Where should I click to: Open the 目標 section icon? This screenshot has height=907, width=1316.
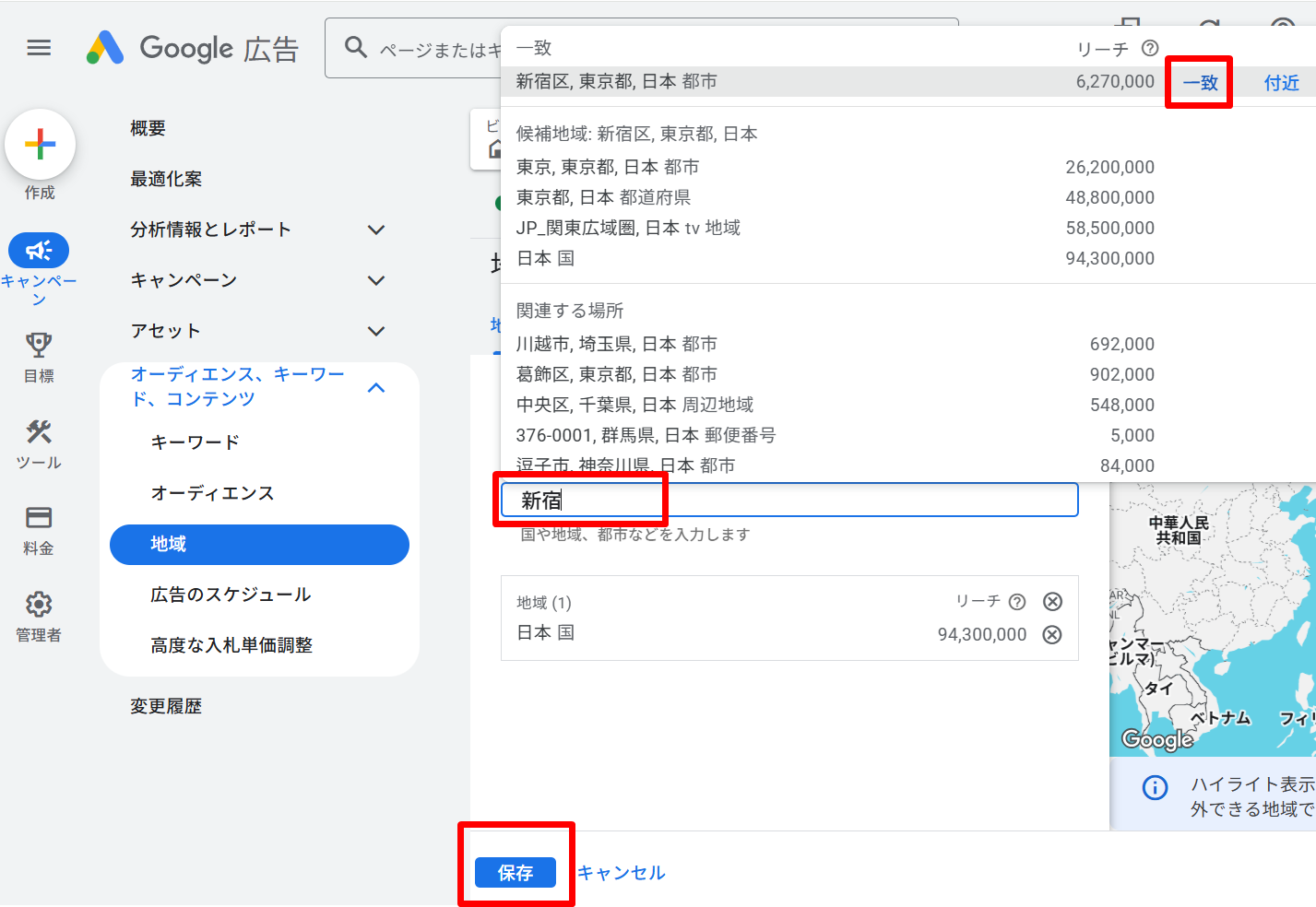coord(38,345)
